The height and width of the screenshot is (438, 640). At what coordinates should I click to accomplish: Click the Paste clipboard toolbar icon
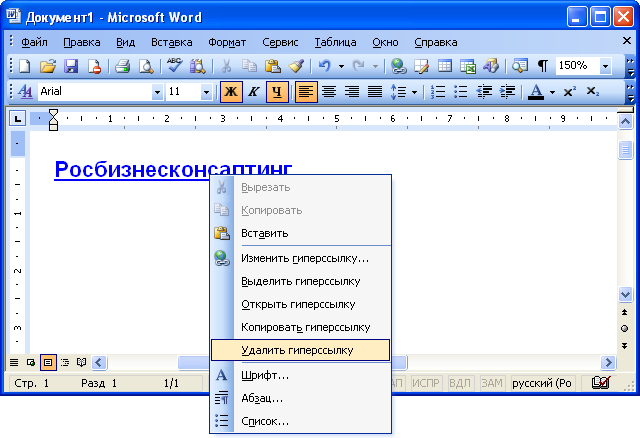[x=272, y=66]
